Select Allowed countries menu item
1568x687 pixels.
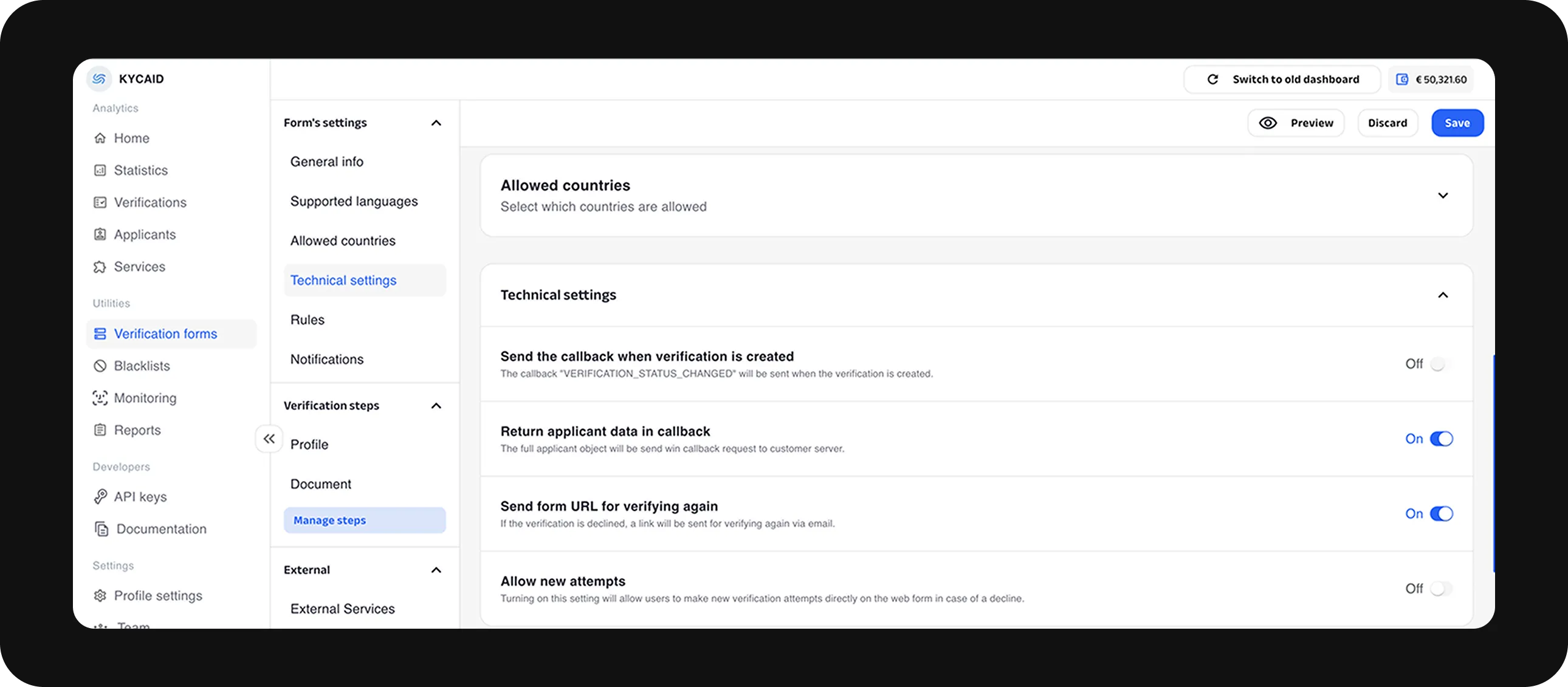(343, 241)
